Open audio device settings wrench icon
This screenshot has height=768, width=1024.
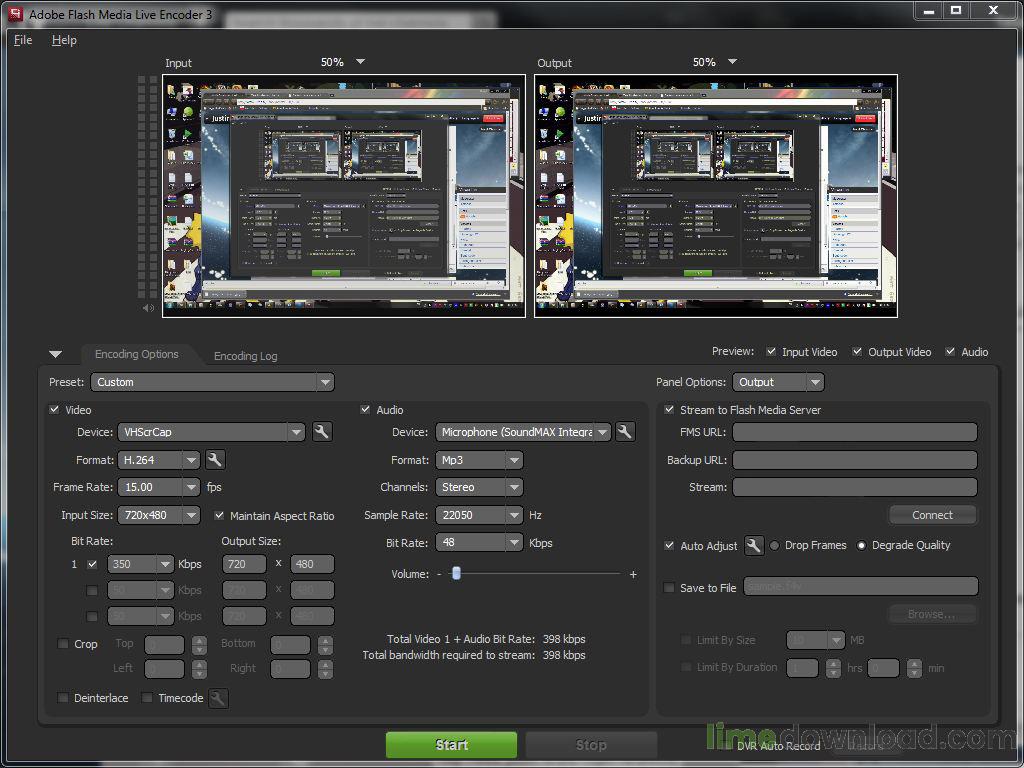point(623,431)
